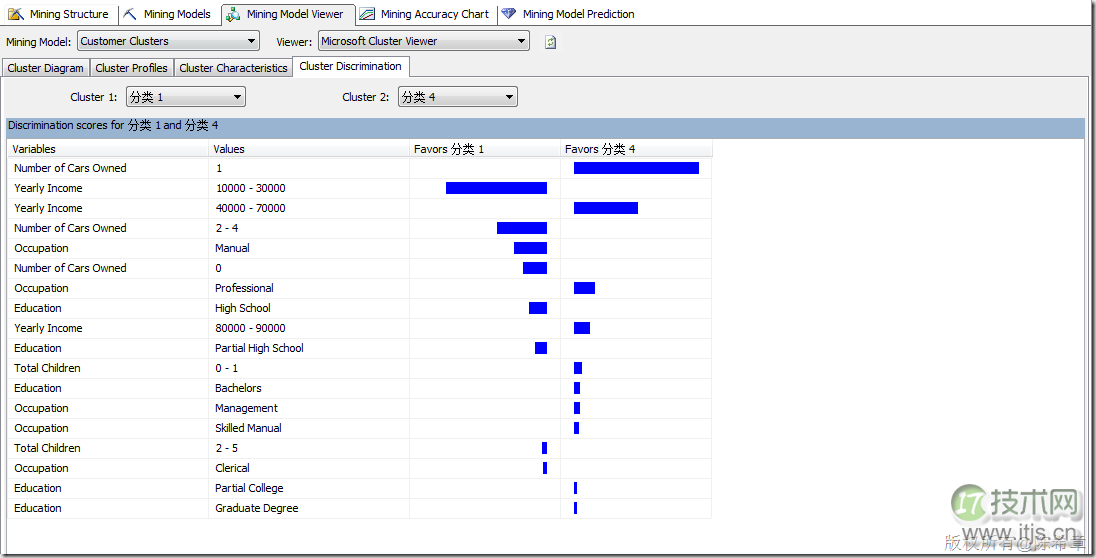Screen dimensions: 1096x558
Task: Sort by the Variables column header
Action: pyautogui.click(x=108, y=149)
